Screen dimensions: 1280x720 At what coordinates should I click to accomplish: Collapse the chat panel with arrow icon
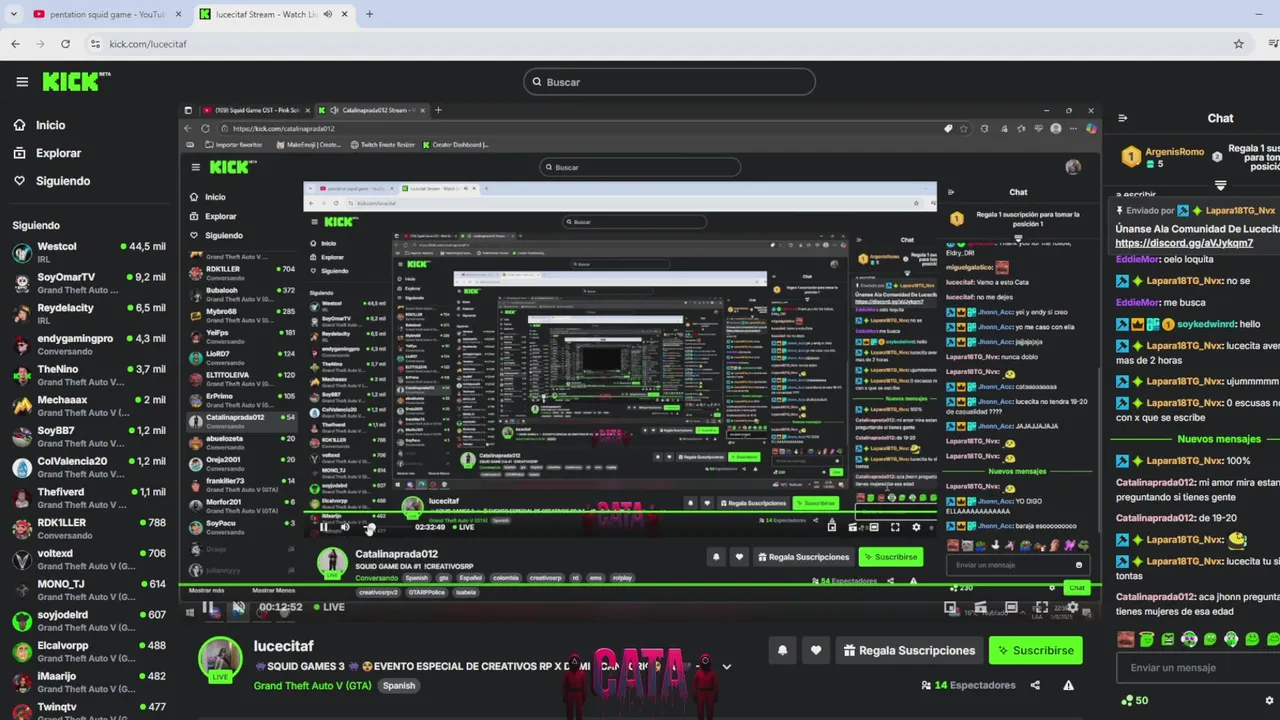[x=1122, y=118]
